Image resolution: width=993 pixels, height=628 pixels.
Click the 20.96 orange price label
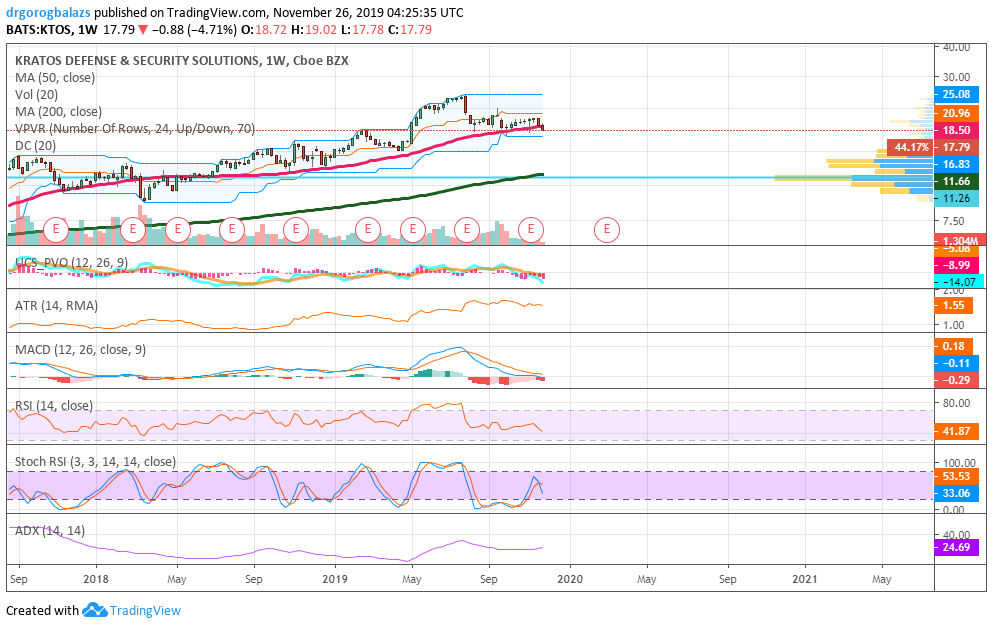coord(956,113)
